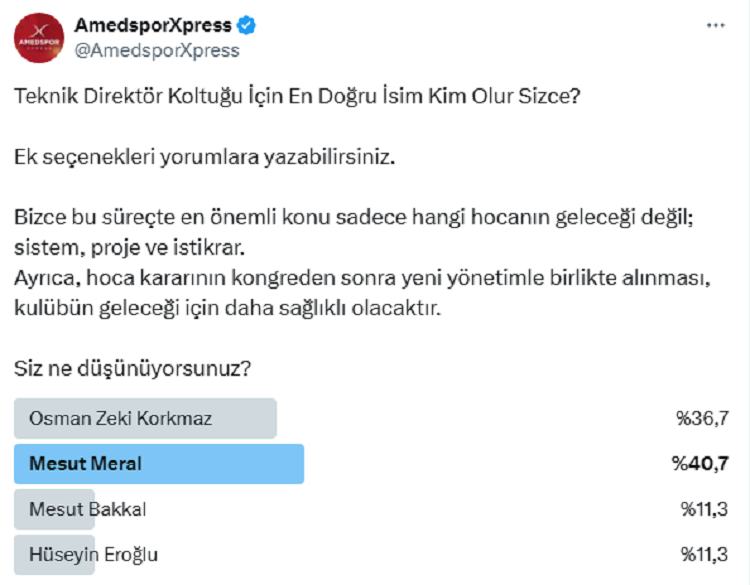Click the line starting "Bizce bu süreçte"
The height and width of the screenshot is (585, 750).
coord(354,217)
